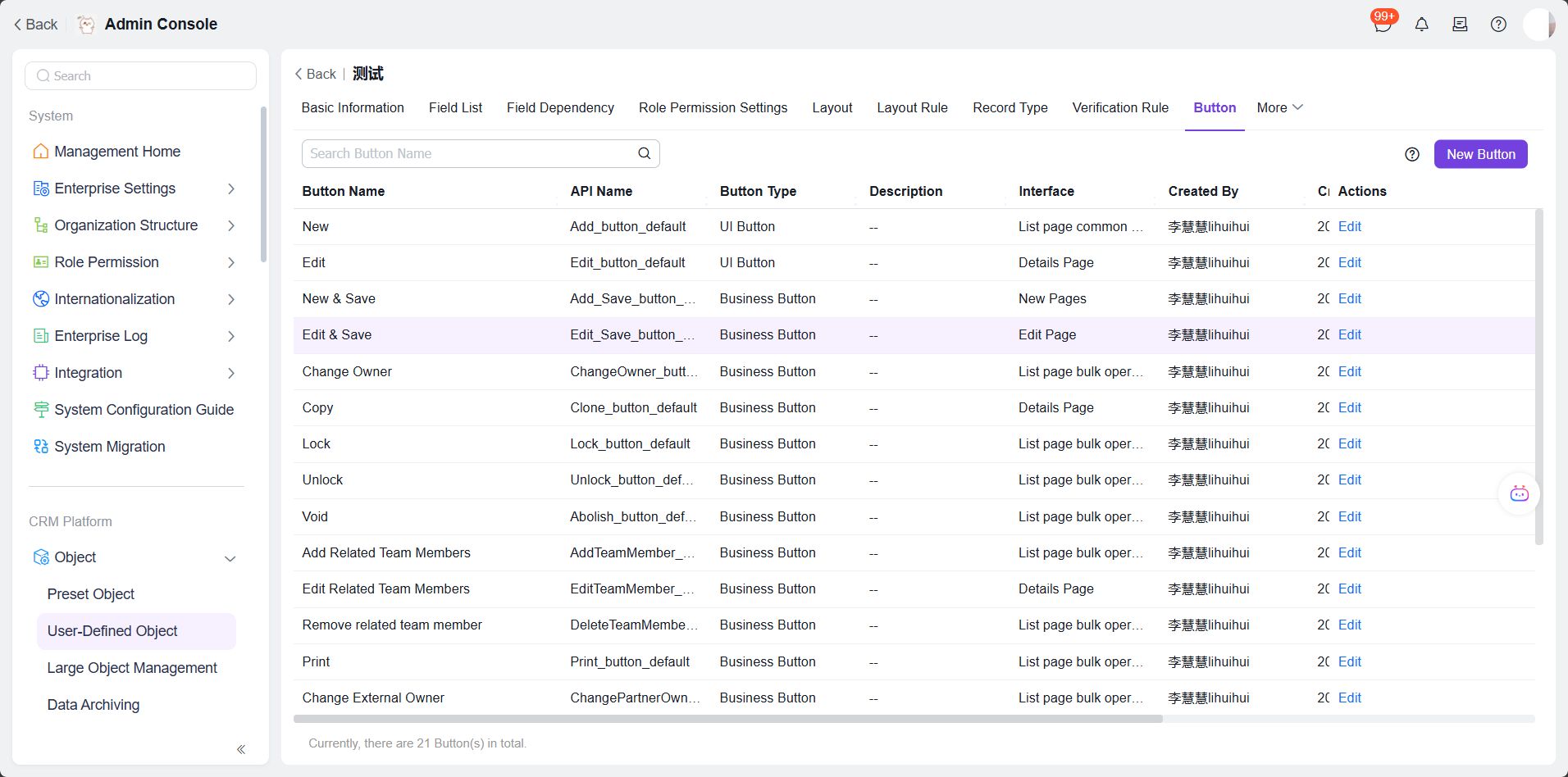This screenshot has width=1568, height=777.
Task: Open the Integration sidebar icon
Action: click(41, 373)
